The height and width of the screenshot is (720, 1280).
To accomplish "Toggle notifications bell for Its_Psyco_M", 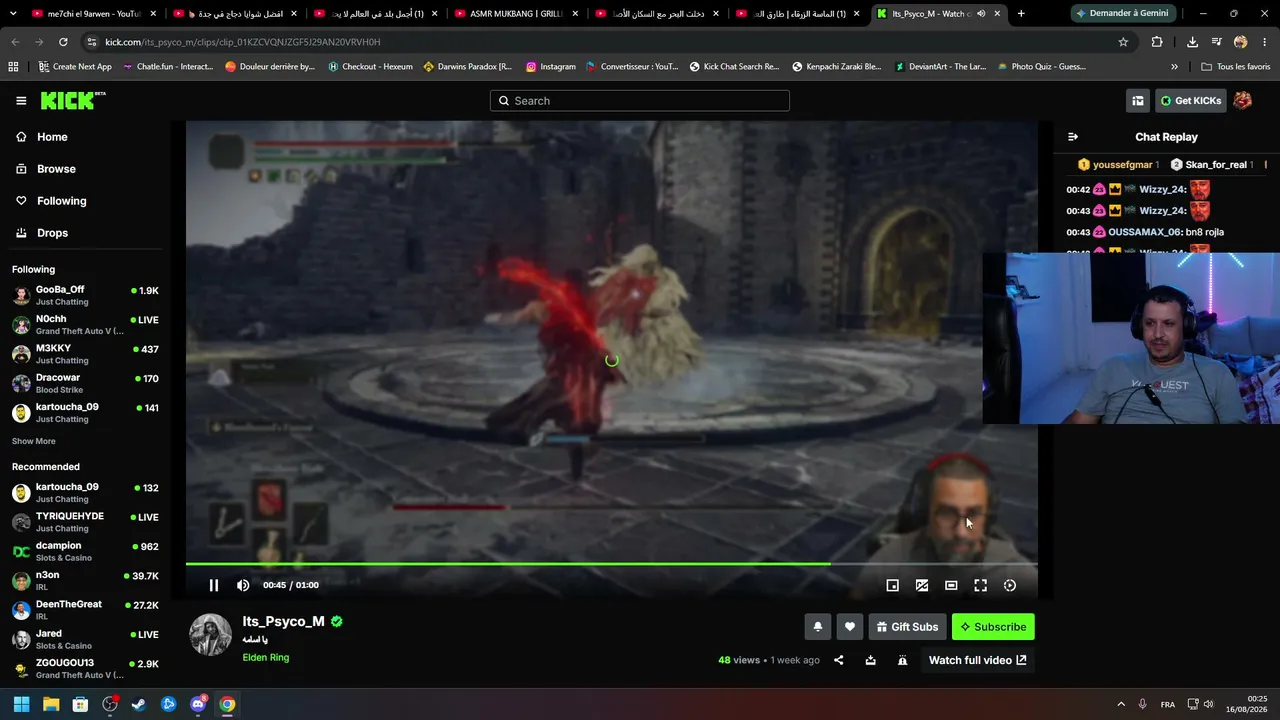I will click(x=818, y=627).
